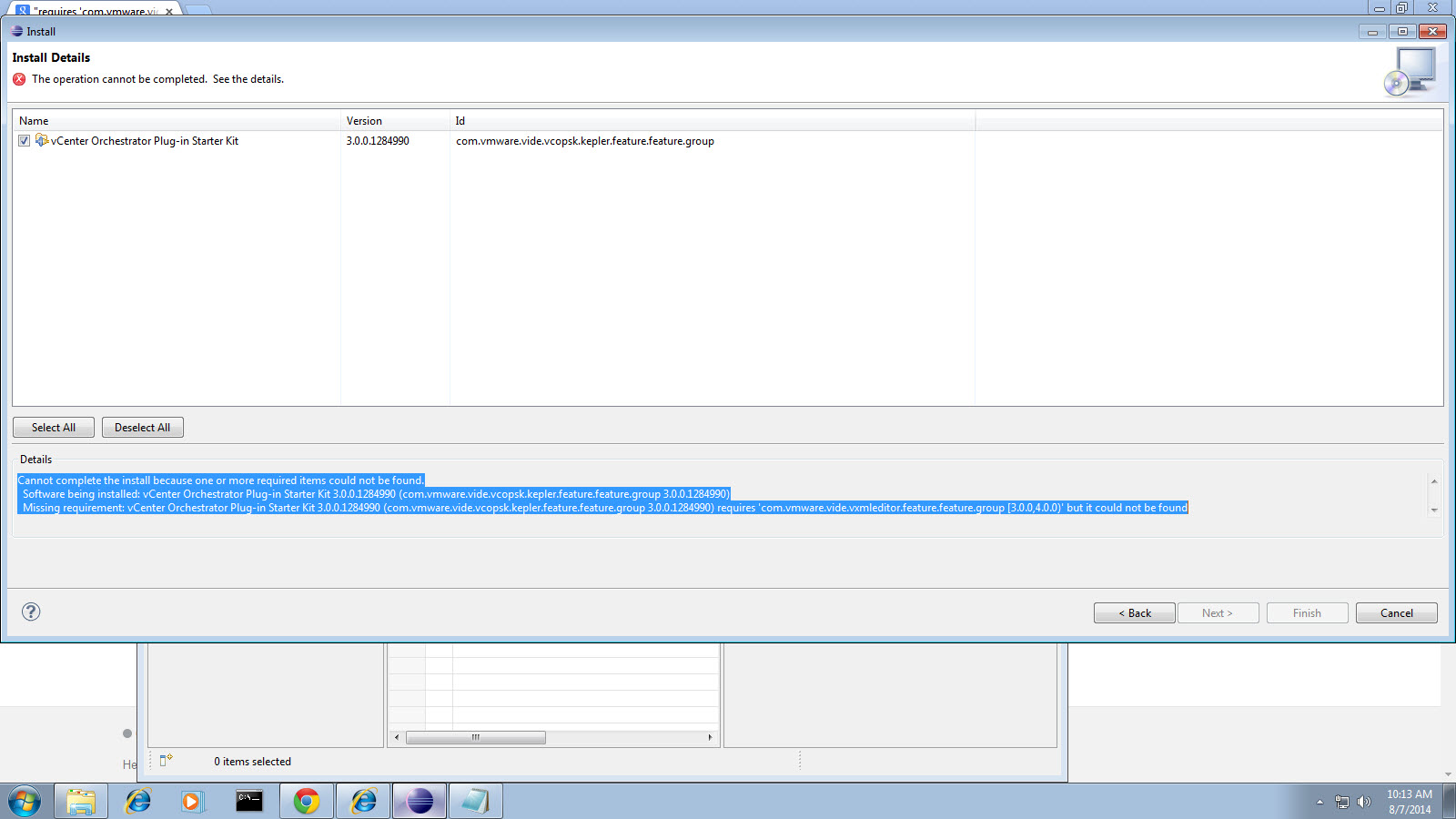This screenshot has height=819, width=1456.
Task: Sort the list by Name column header
Action: click(x=177, y=120)
